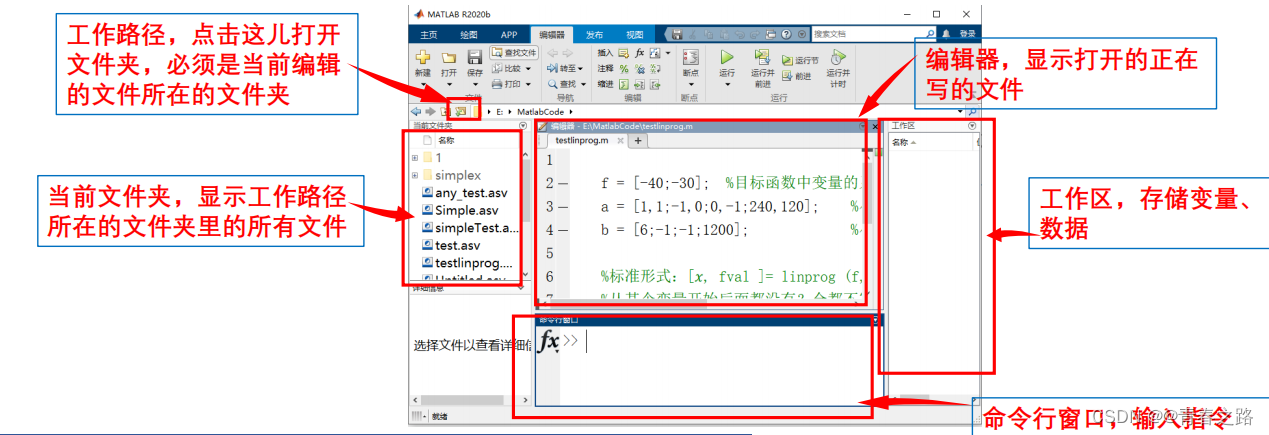Expand the simplex folder
This screenshot has width=1269, height=435.
415,175
